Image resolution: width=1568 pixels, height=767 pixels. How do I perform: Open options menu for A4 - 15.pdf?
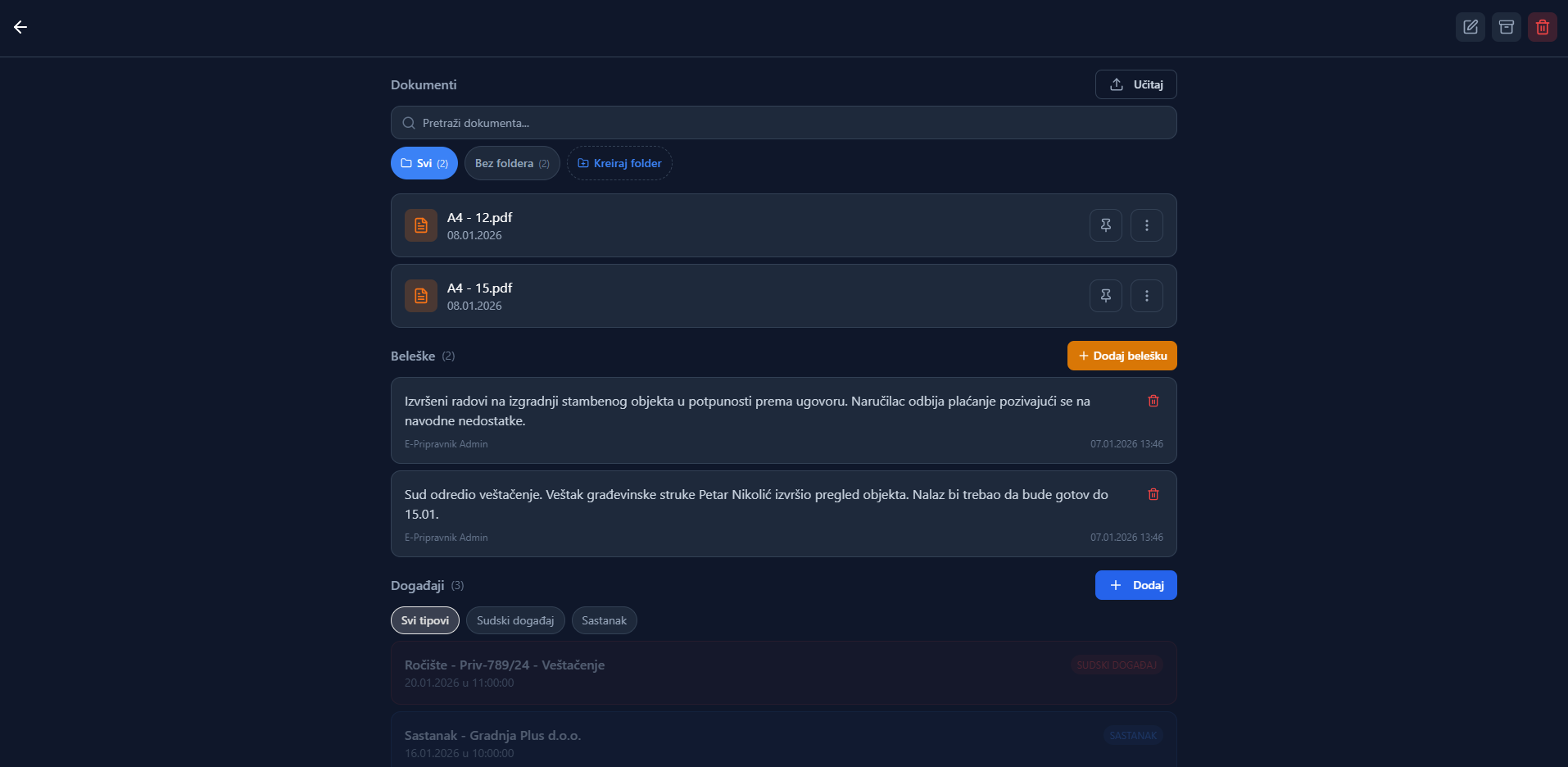coord(1147,296)
